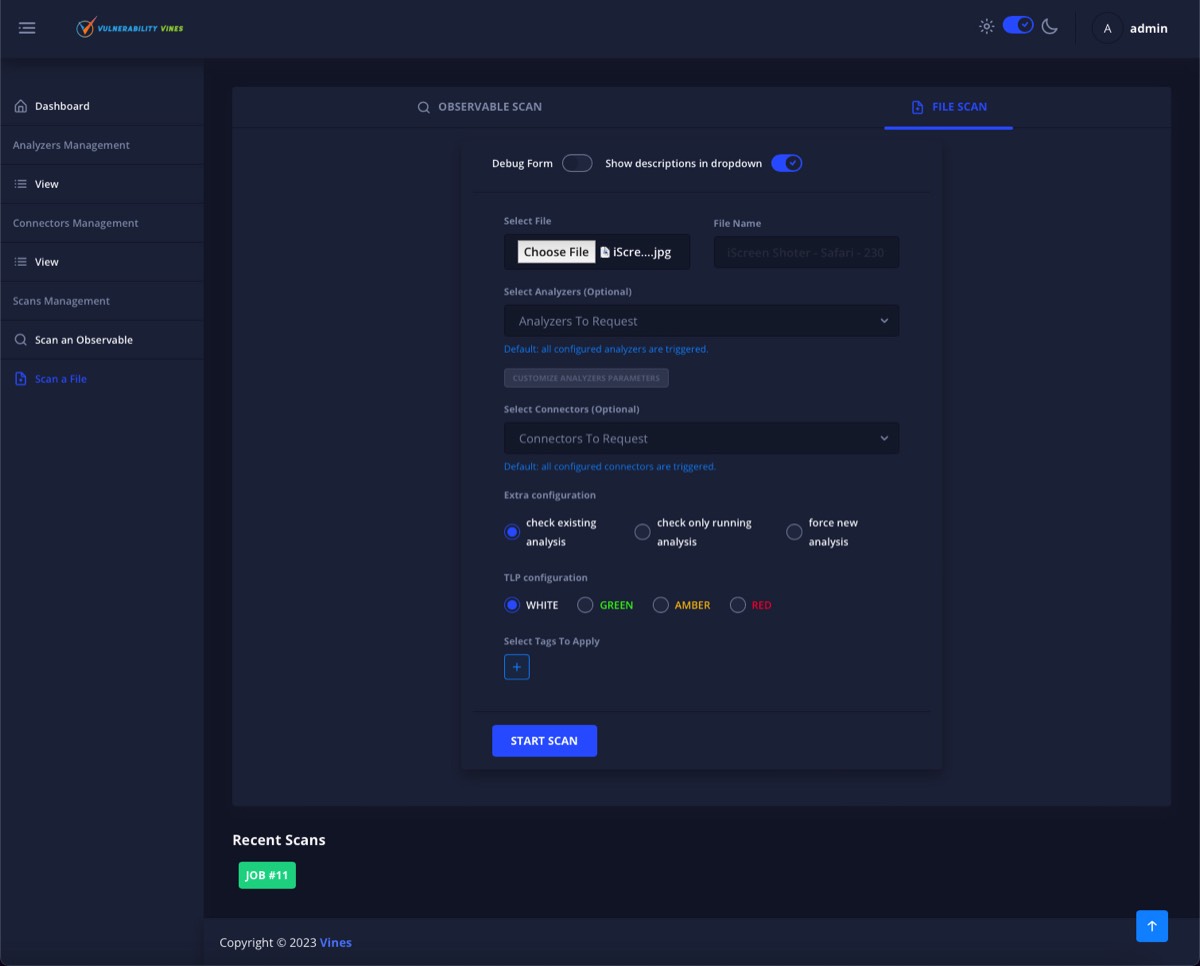The image size is (1200, 966).
Task: Click file icon next to Scan a File
Action: click(21, 379)
